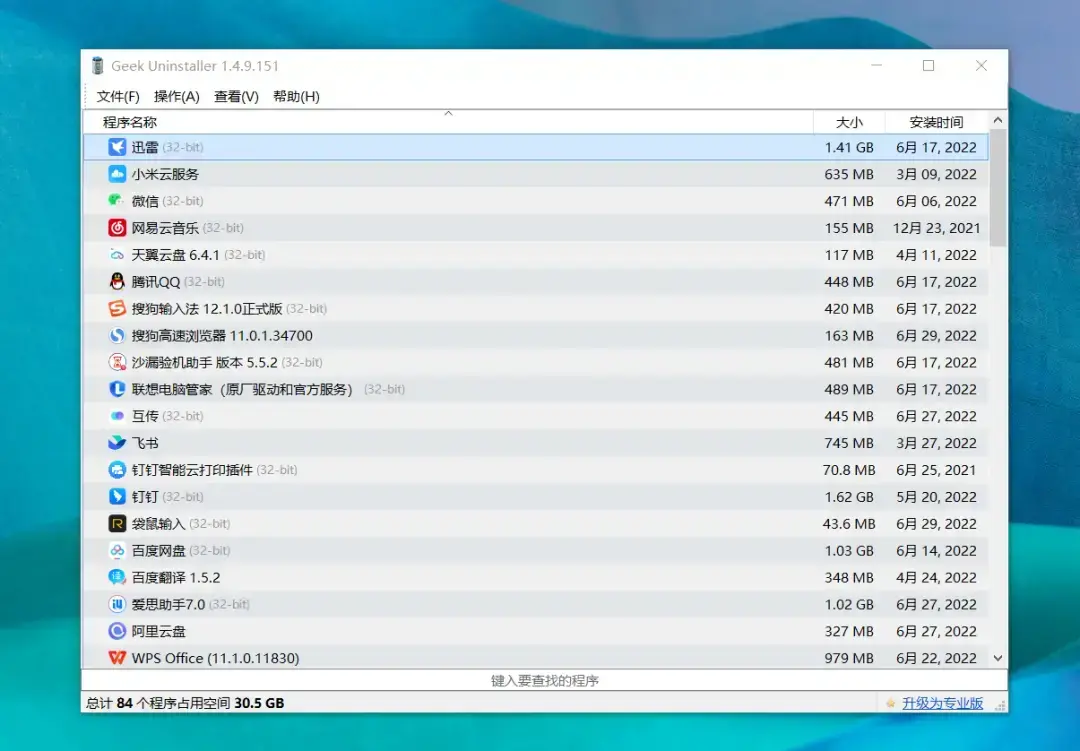Sort by 程序名称 column header
Image resolution: width=1080 pixels, height=751 pixels.
130,122
